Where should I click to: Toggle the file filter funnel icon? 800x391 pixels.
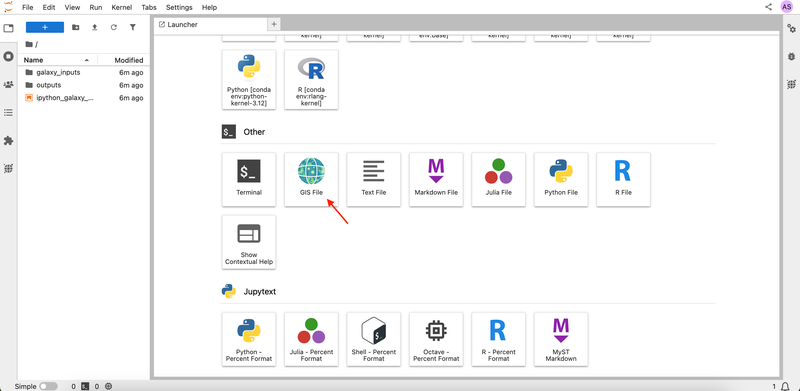(x=133, y=28)
